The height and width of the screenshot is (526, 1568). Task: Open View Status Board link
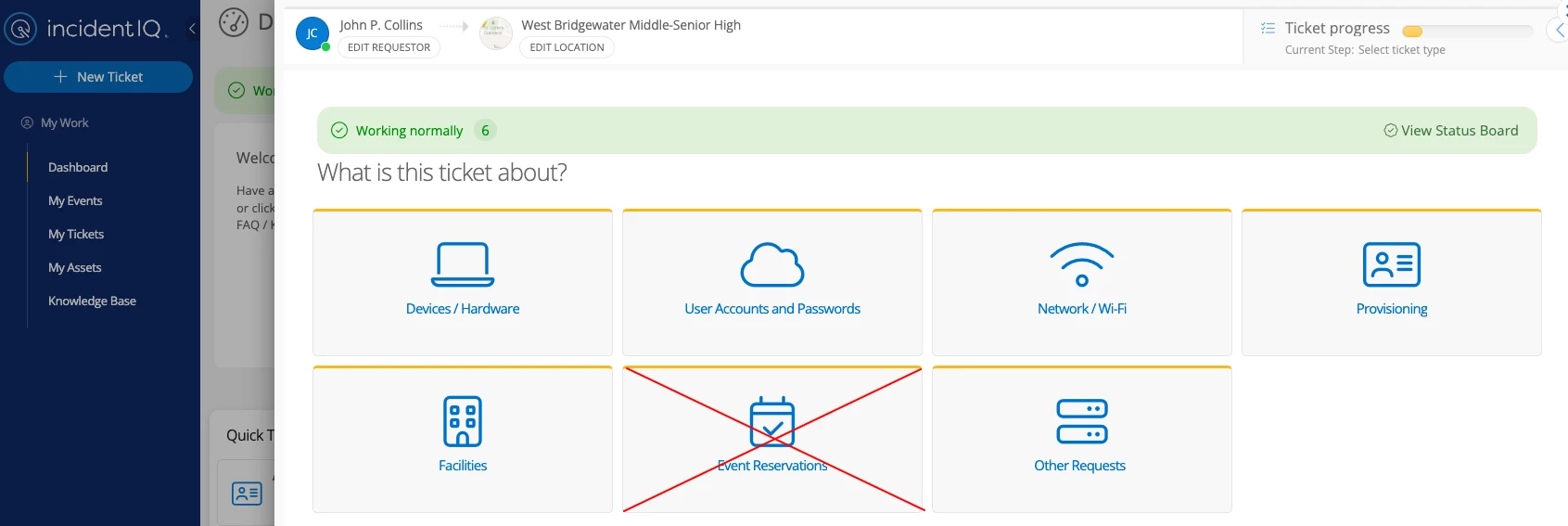click(x=1451, y=131)
